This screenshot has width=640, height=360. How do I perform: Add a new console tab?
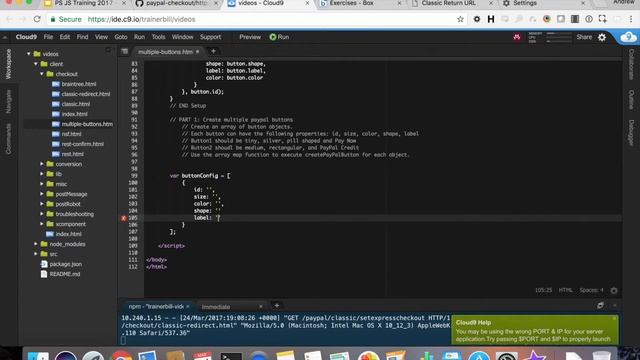276,306
